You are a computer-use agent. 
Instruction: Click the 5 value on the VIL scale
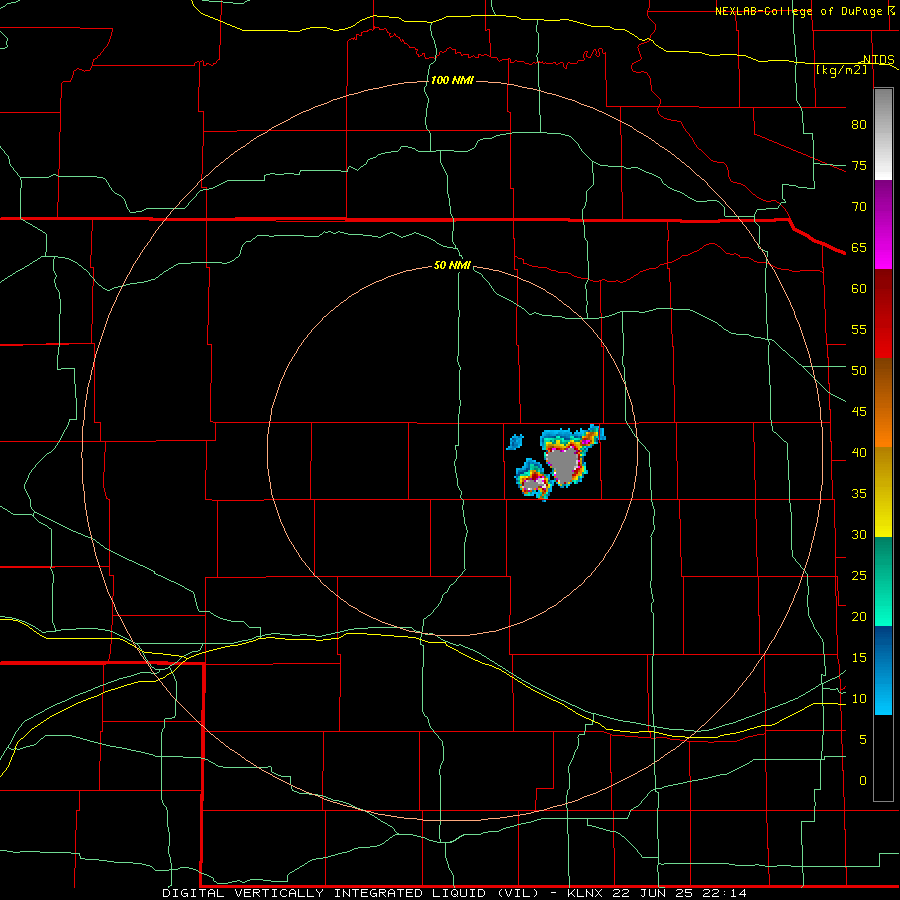pos(863,740)
